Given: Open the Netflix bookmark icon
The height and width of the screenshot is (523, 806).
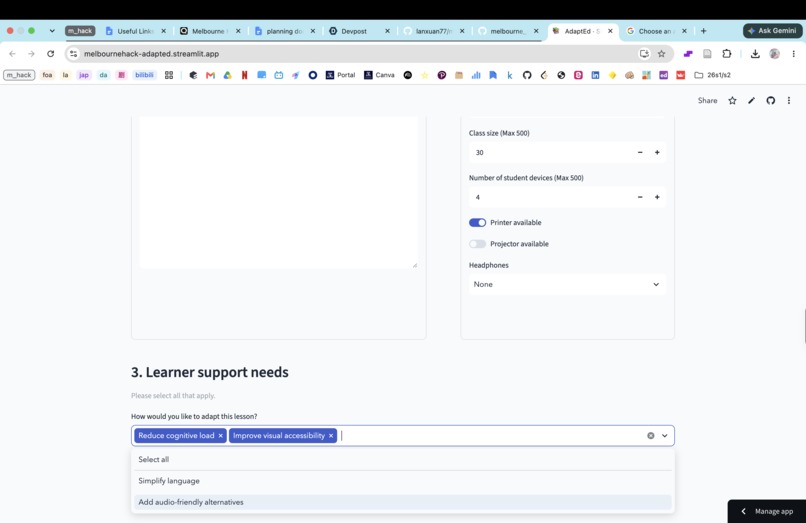Looking at the screenshot, I should coord(244,75).
